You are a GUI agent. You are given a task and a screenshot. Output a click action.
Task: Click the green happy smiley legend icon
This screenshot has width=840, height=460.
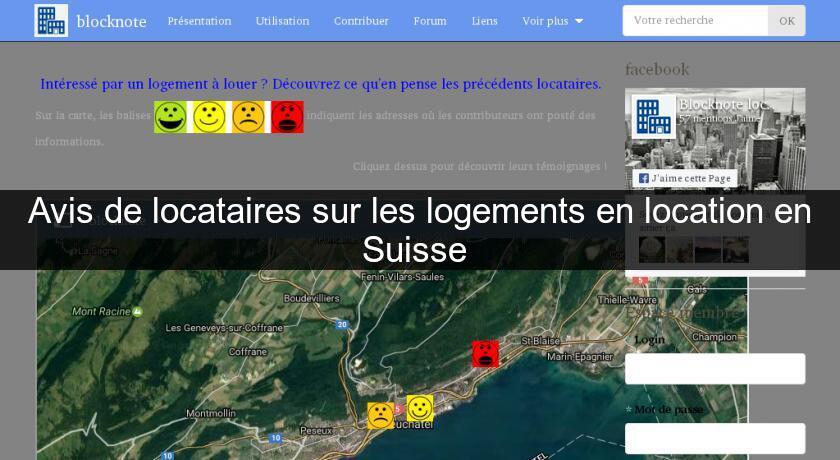170,117
